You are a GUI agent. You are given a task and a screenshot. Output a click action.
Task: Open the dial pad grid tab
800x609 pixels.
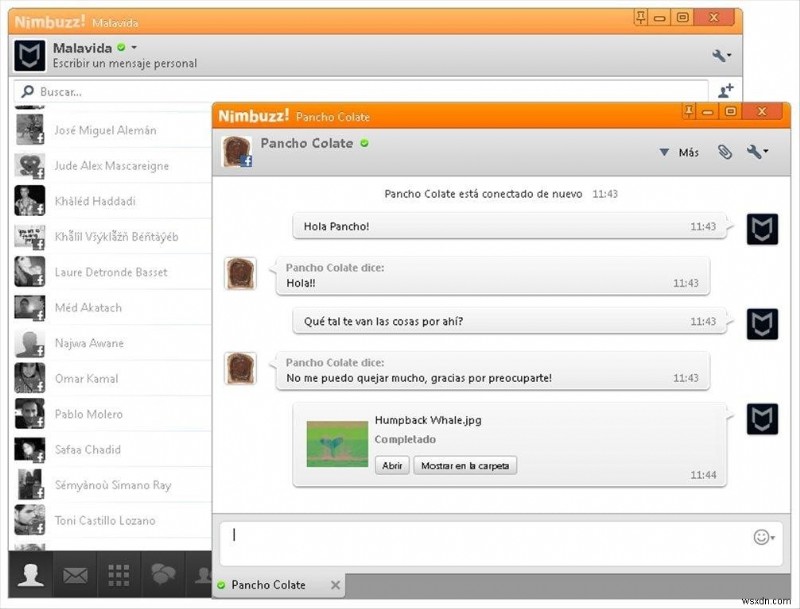click(x=119, y=575)
